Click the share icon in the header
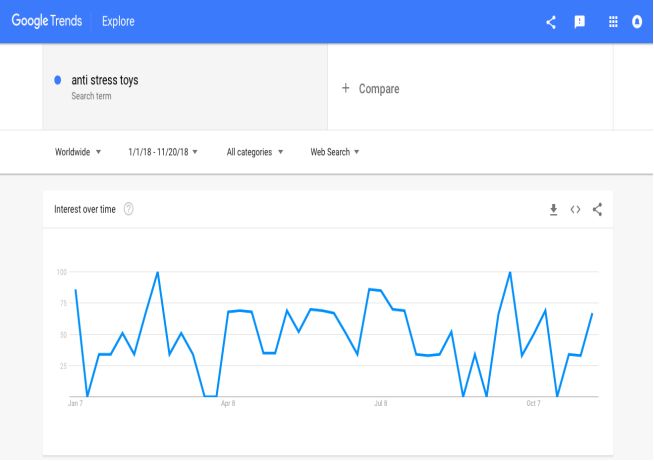The height and width of the screenshot is (461, 654). click(551, 22)
